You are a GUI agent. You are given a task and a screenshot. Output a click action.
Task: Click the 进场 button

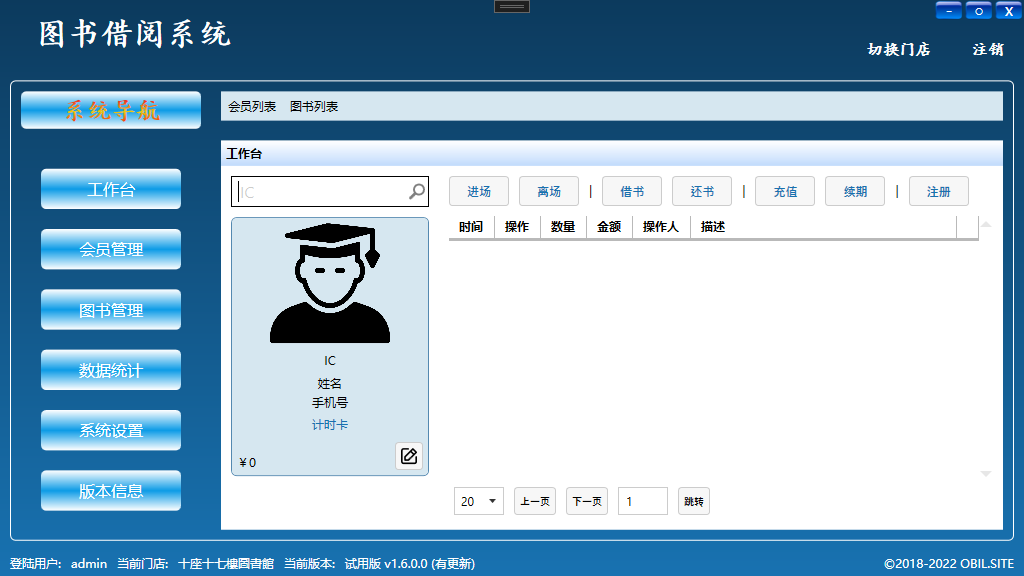tap(478, 190)
